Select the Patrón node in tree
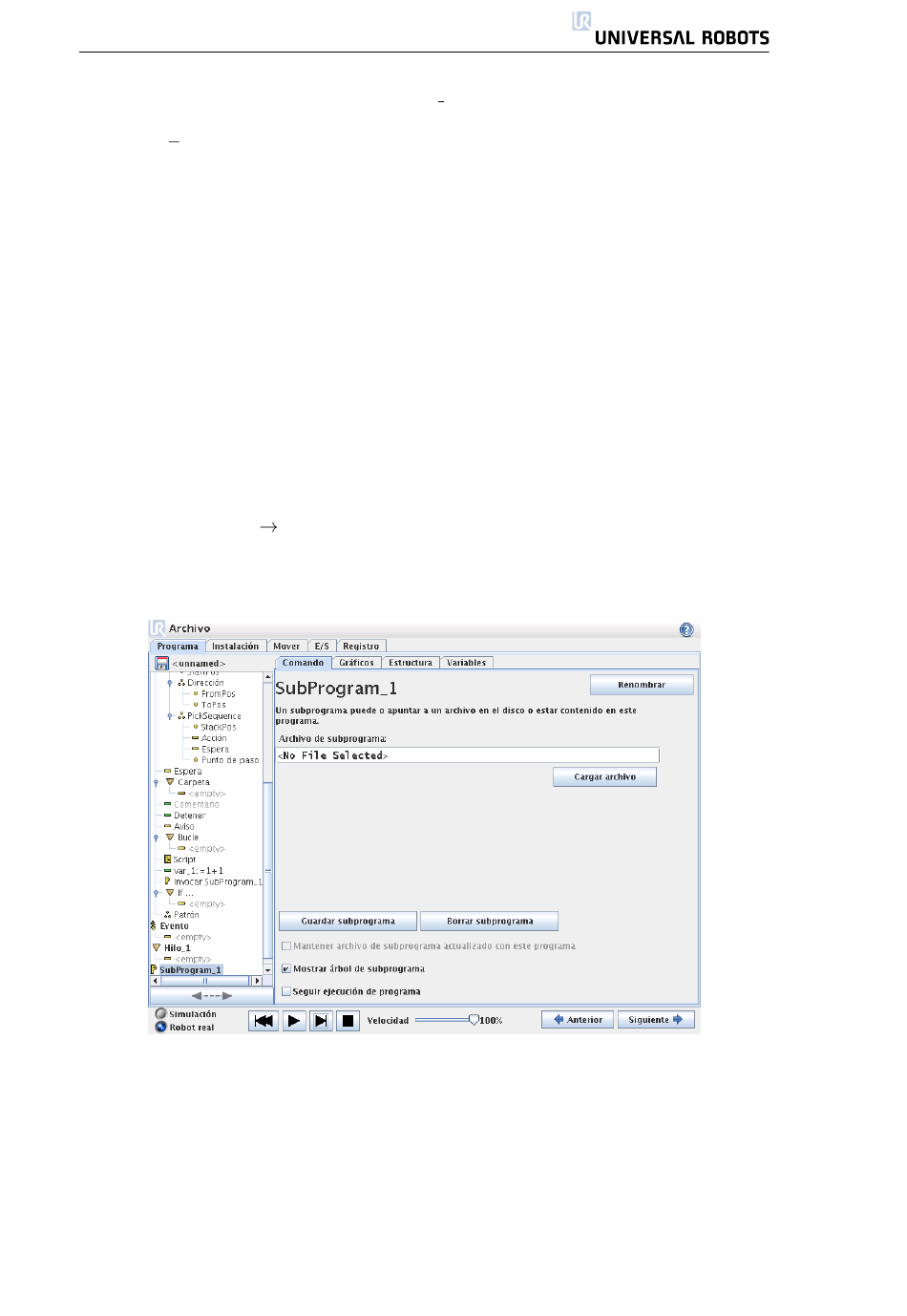Screen dimensions: 907x1316 (x=186, y=915)
